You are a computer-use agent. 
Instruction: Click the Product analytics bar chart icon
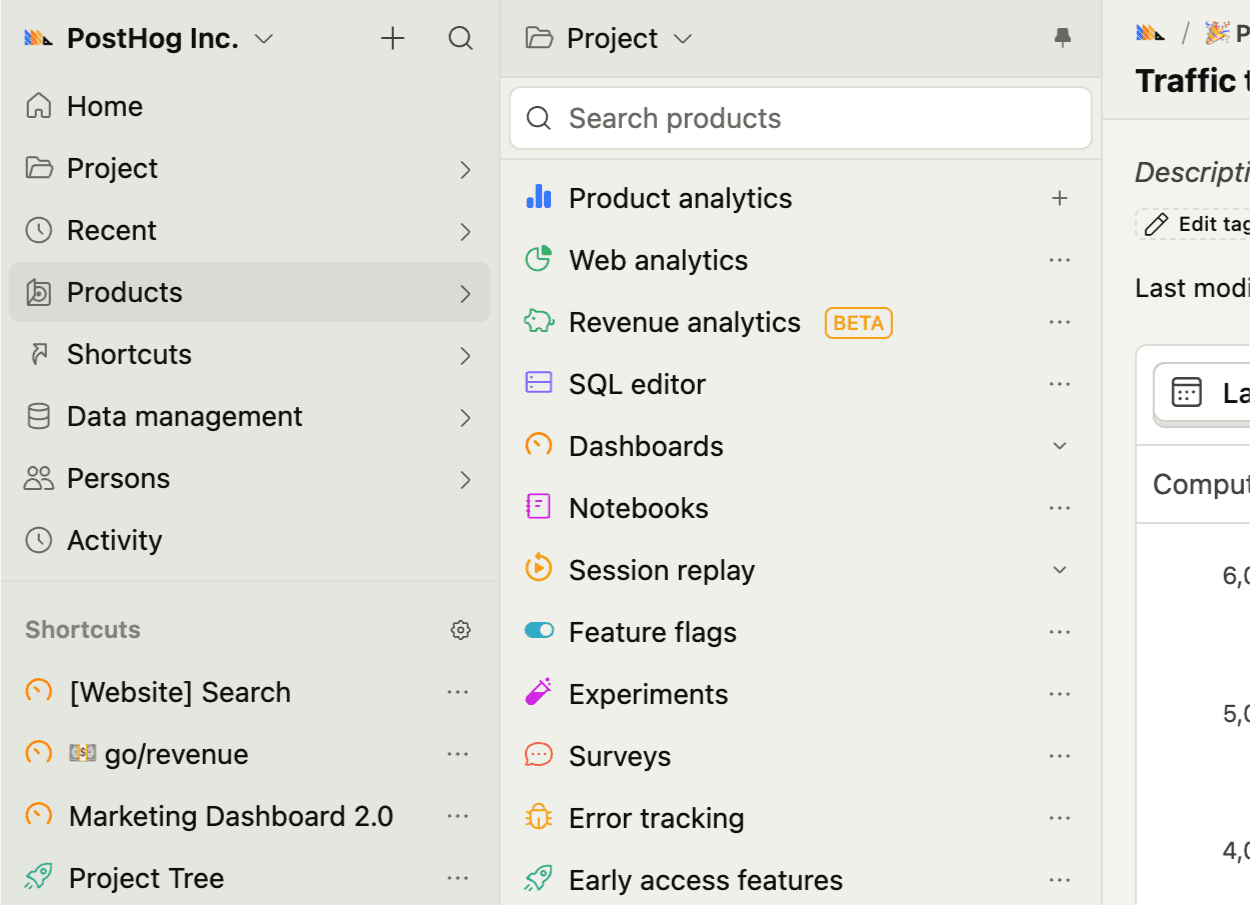click(539, 197)
